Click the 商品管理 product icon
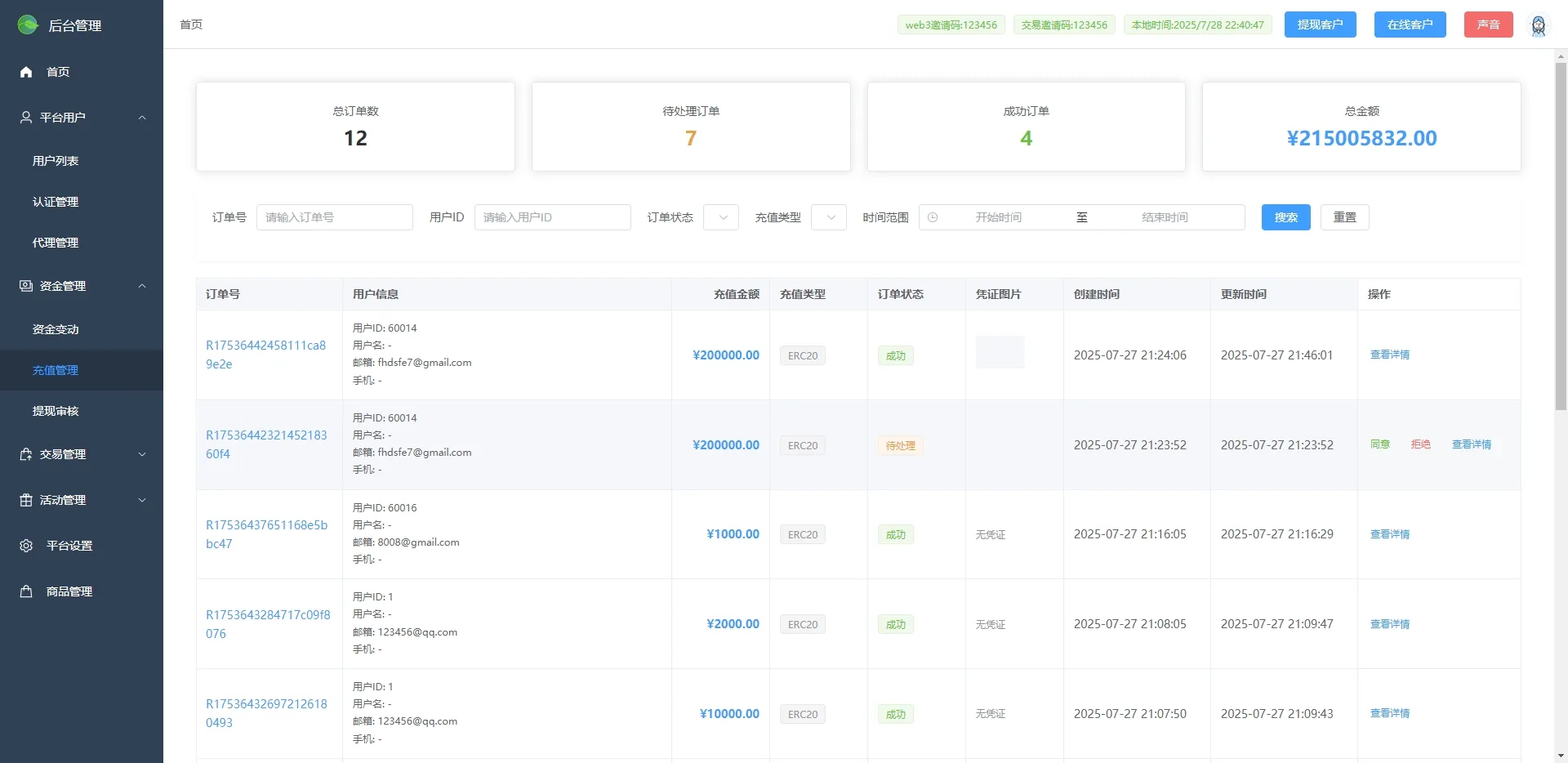1568x763 pixels. (x=25, y=591)
